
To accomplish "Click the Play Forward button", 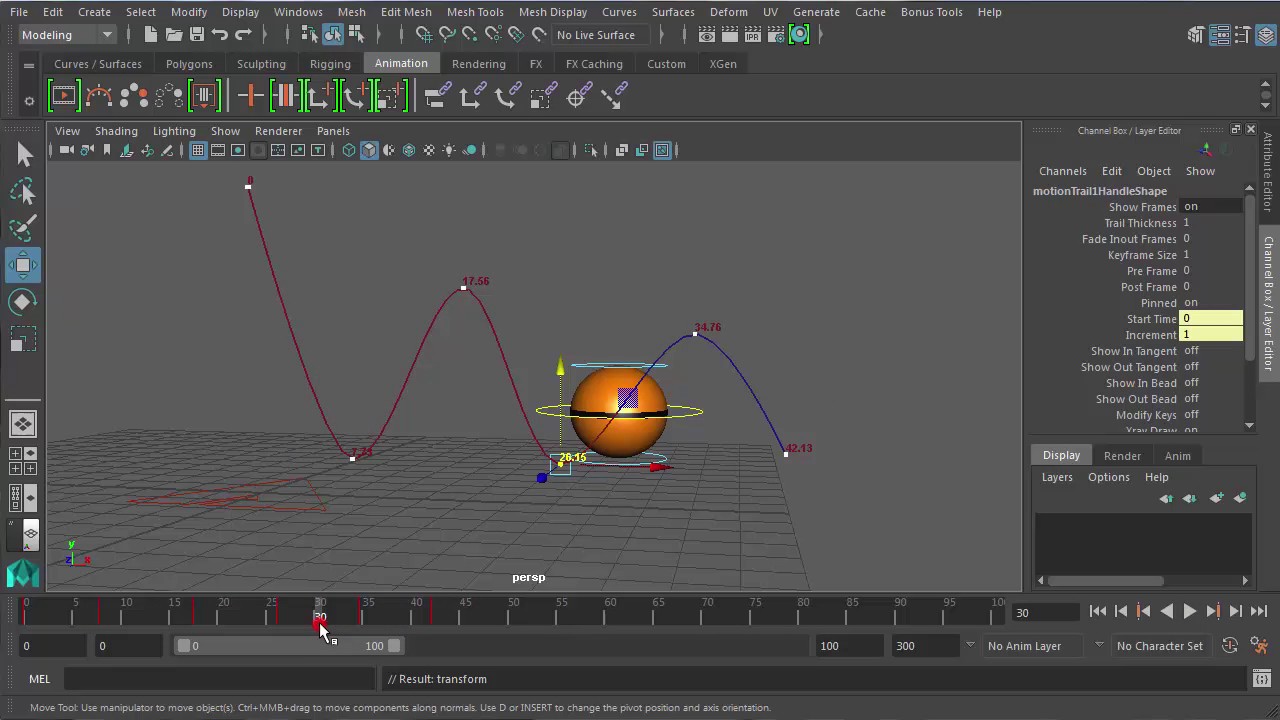I will point(1190,611).
